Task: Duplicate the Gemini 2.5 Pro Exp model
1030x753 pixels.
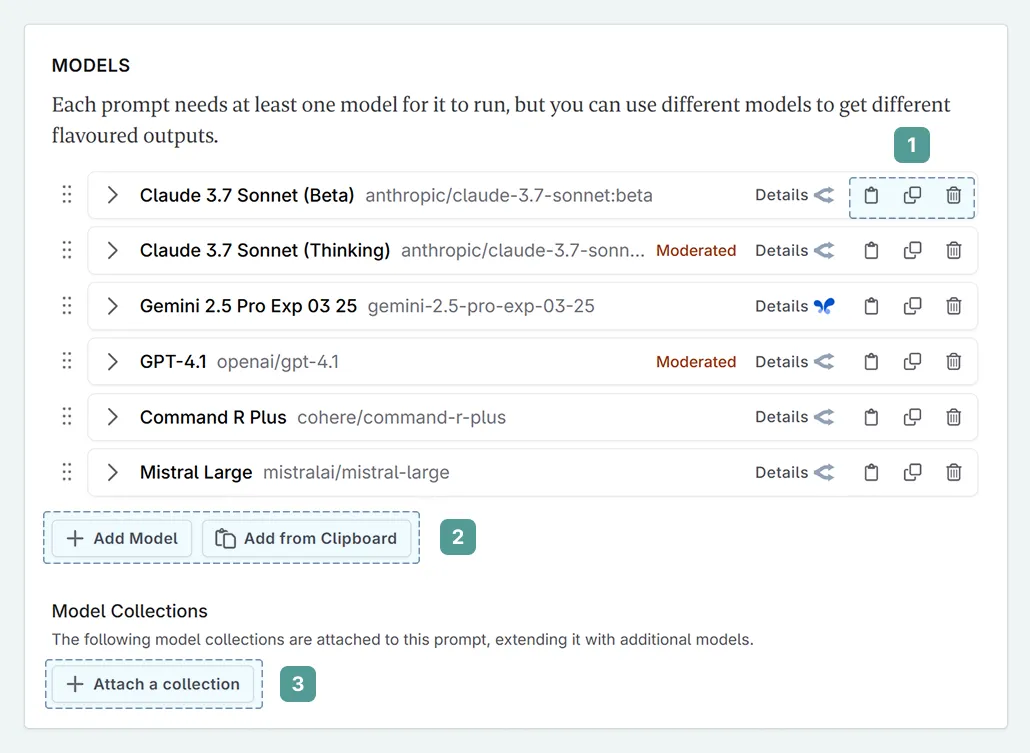Action: click(x=912, y=307)
